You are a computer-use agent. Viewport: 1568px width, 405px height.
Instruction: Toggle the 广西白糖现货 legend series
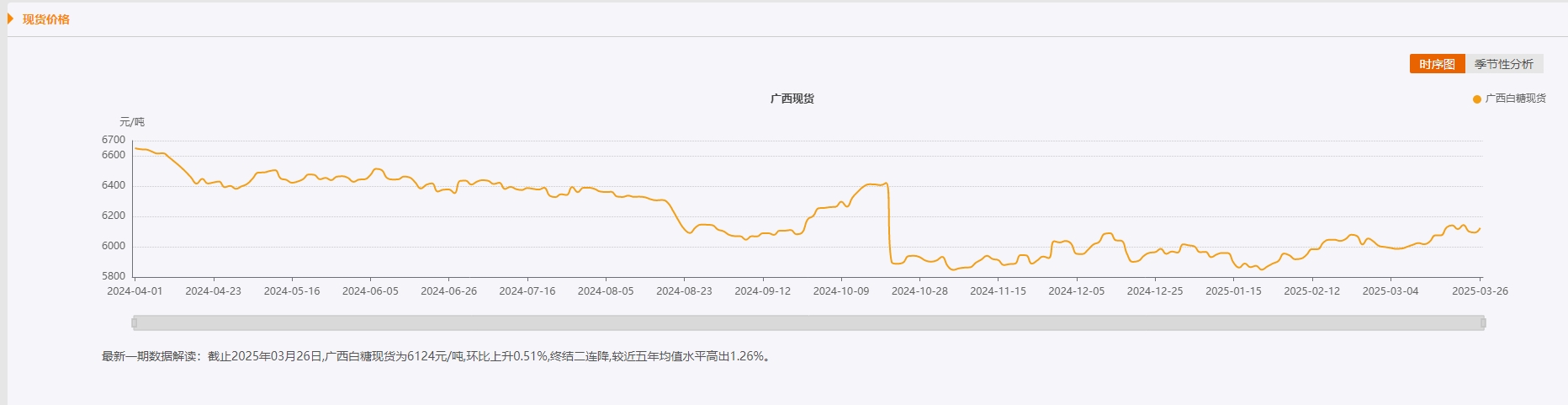(1515, 99)
